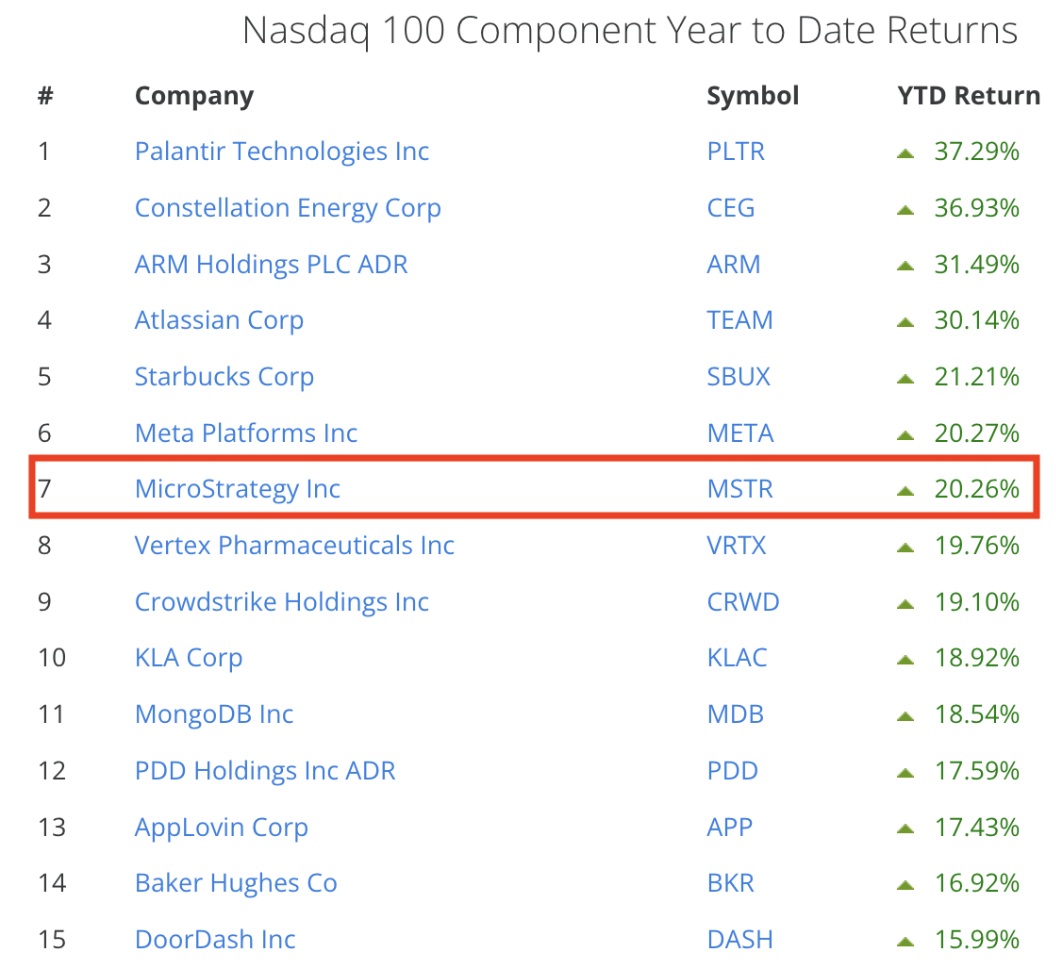The height and width of the screenshot is (974, 1056).
Task: Open the MongoDB Inc link
Action: 214,715
